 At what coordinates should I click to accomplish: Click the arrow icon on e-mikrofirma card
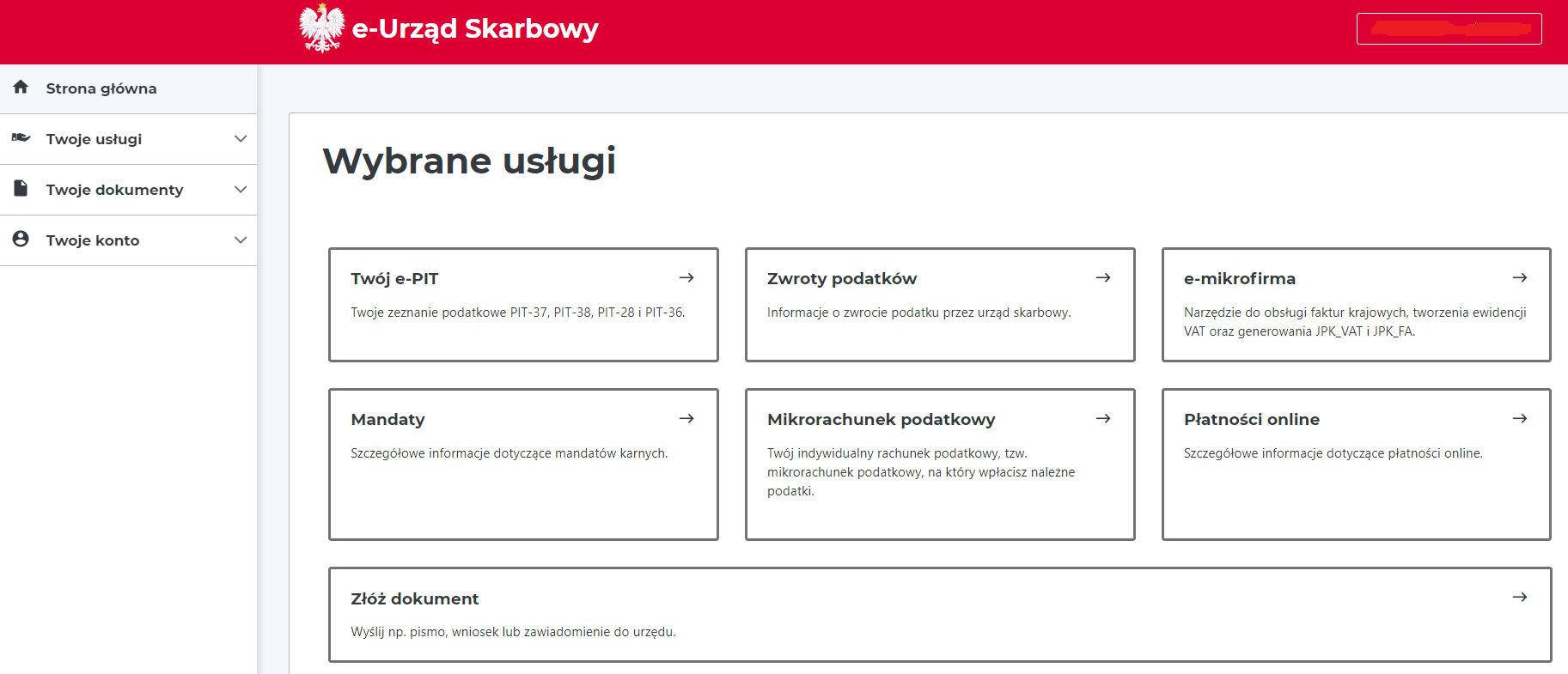pyautogui.click(x=1519, y=277)
